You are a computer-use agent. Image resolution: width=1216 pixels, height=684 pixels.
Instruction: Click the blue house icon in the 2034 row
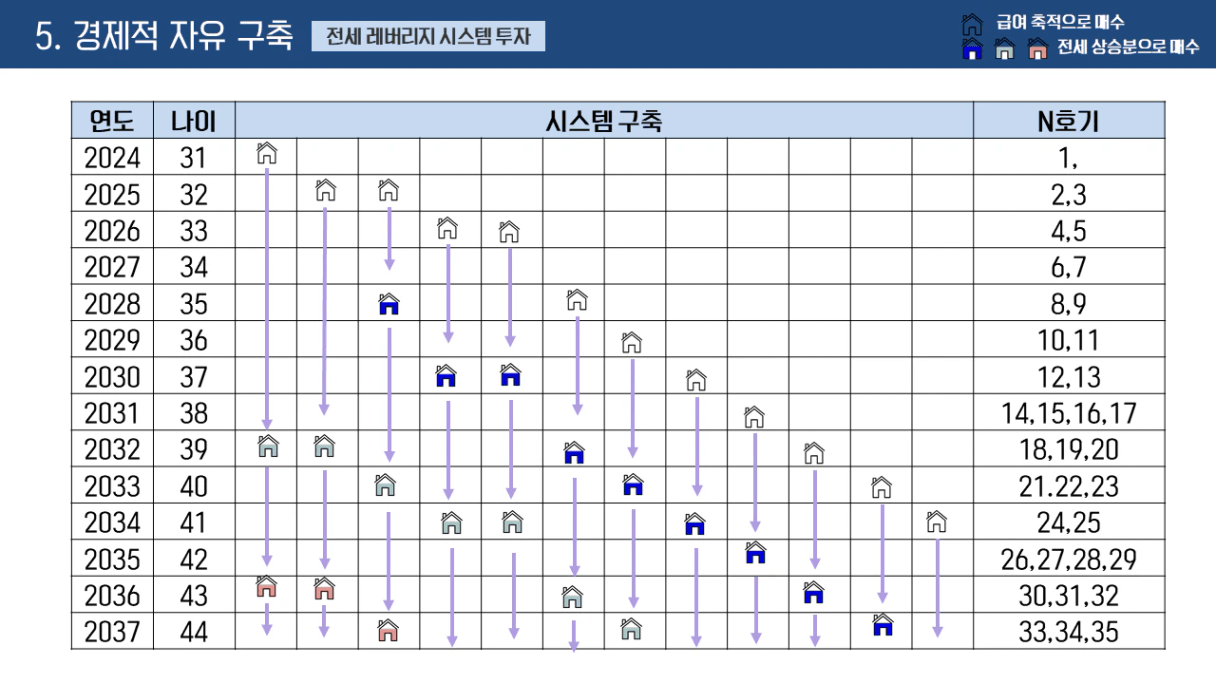tap(695, 523)
